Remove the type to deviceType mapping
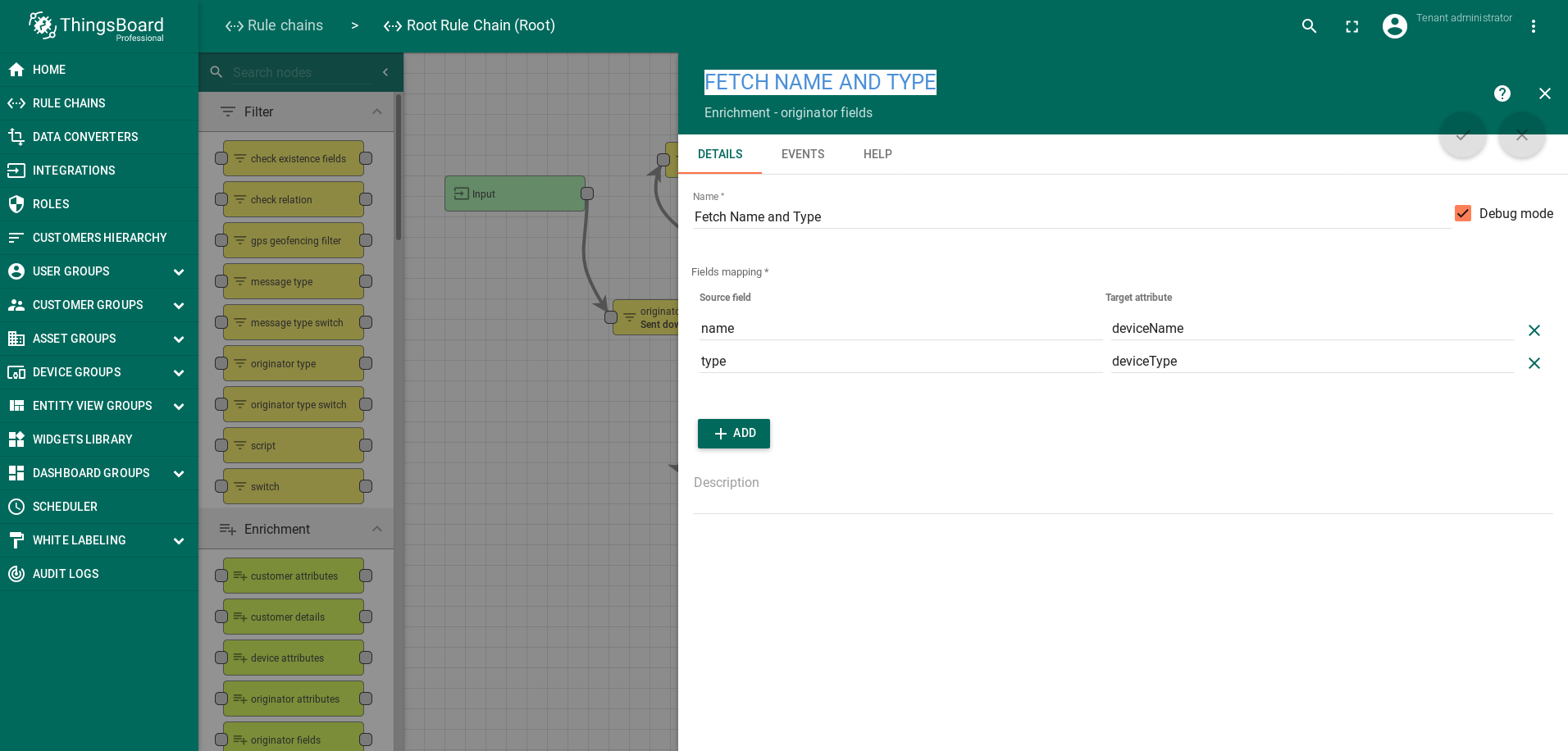 click(1534, 363)
